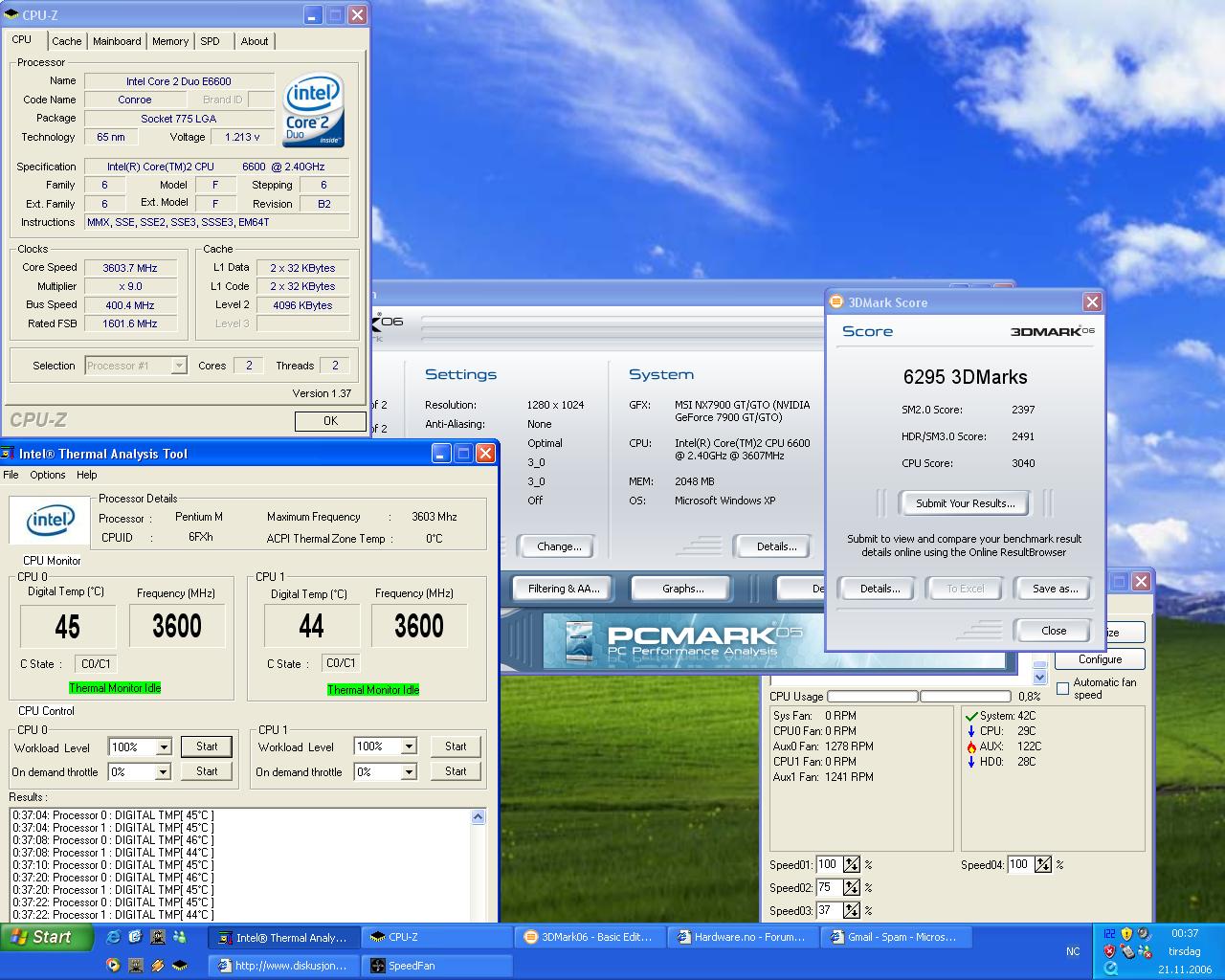The height and width of the screenshot is (980, 1225).
Task: Switch to Hardware.no Forum taskbar button
Action: click(x=744, y=937)
